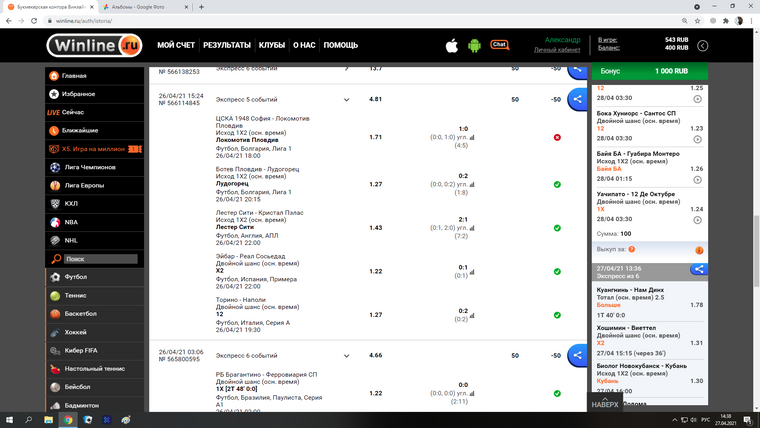Screen dimensions: 760x428
Task: Open X5. Игра на миллион promo
Action: click(95, 149)
